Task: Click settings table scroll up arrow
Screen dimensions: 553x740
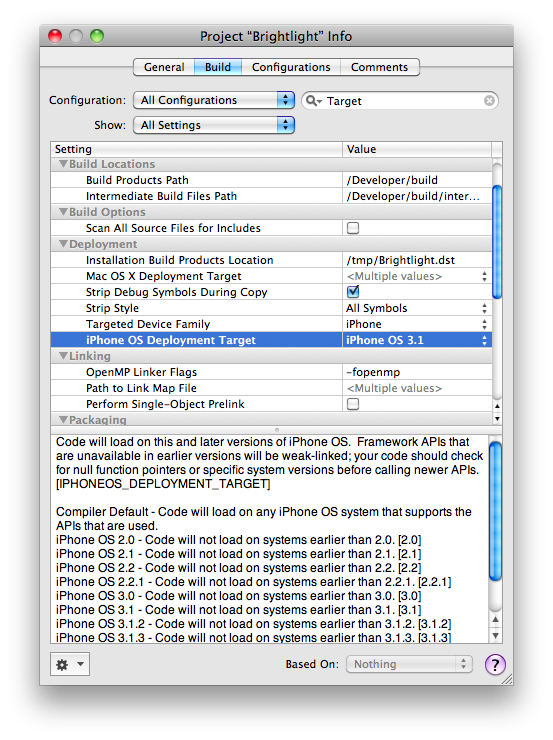Action: (497, 406)
